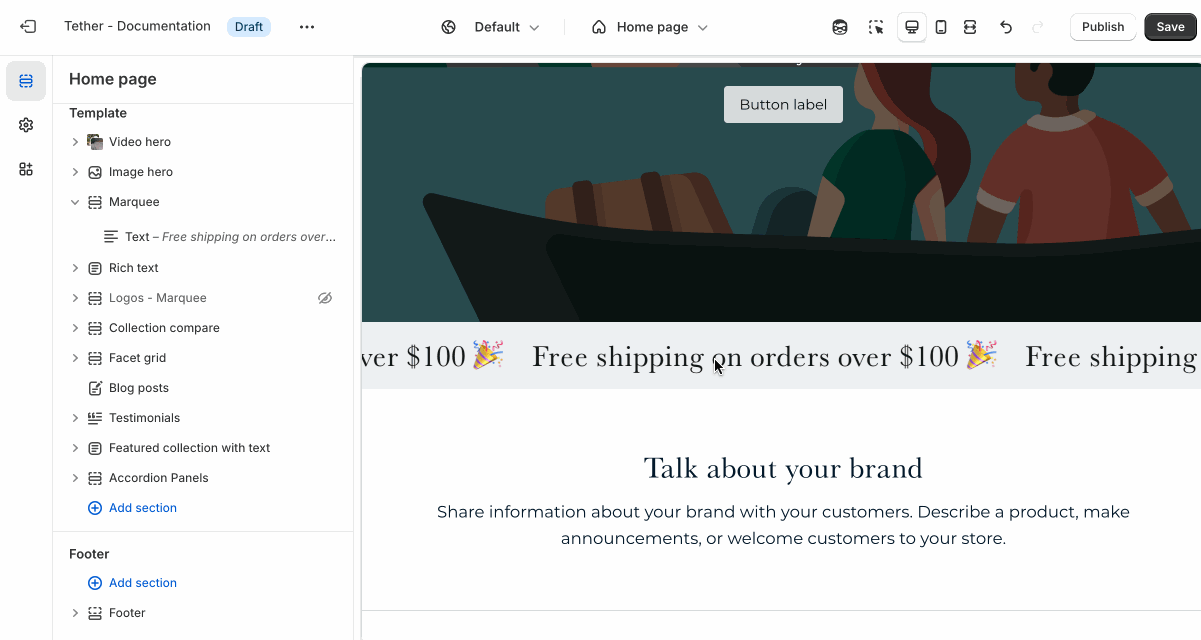Open the Home page template dropdown
This screenshot has height=640, width=1201.
650,27
